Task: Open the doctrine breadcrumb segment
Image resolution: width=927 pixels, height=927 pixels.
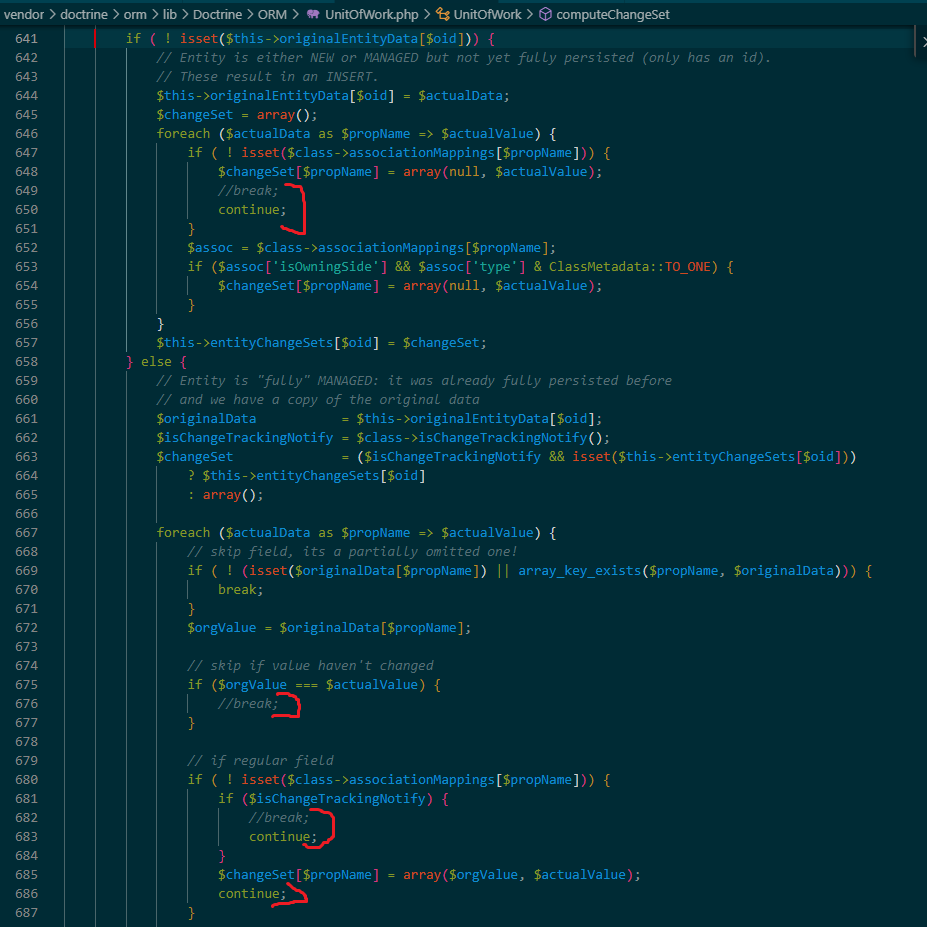Action: 84,14
